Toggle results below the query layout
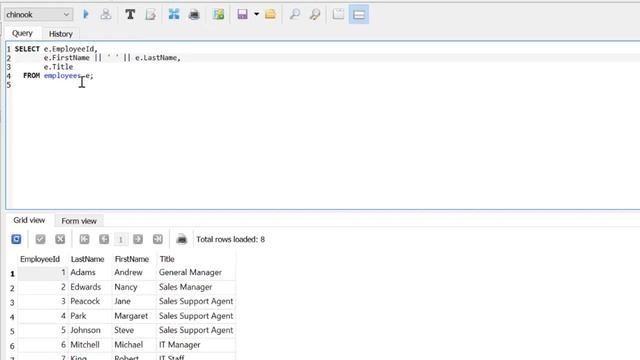This screenshot has height=360, width=640. (359, 14)
